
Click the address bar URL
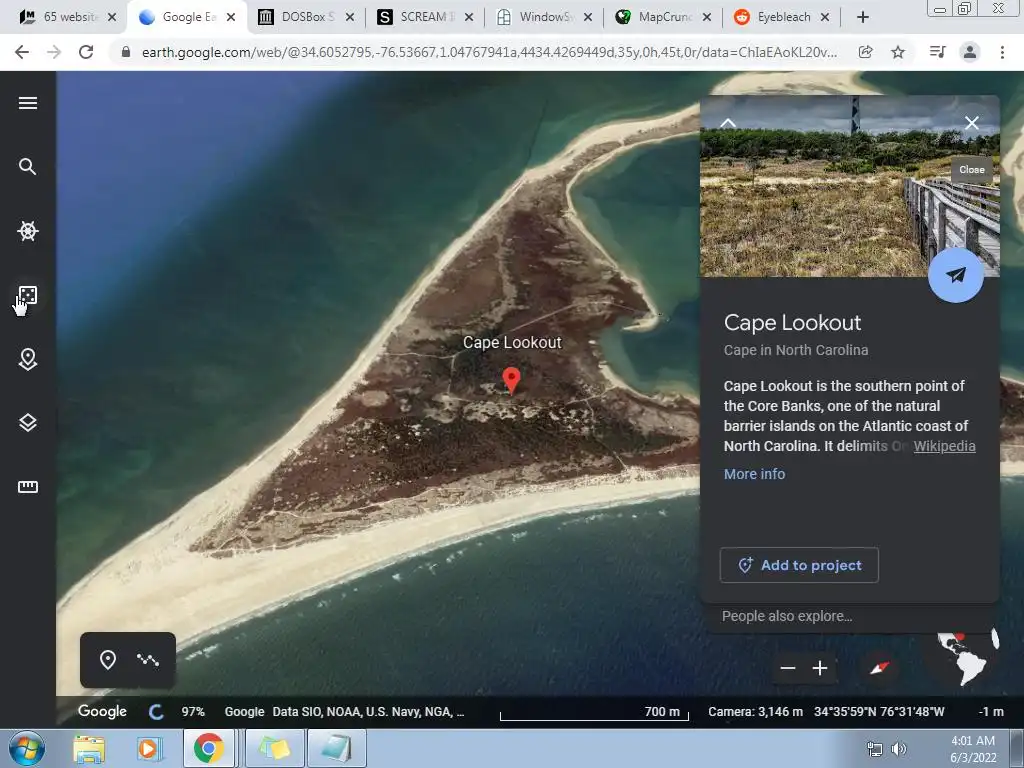point(488,52)
